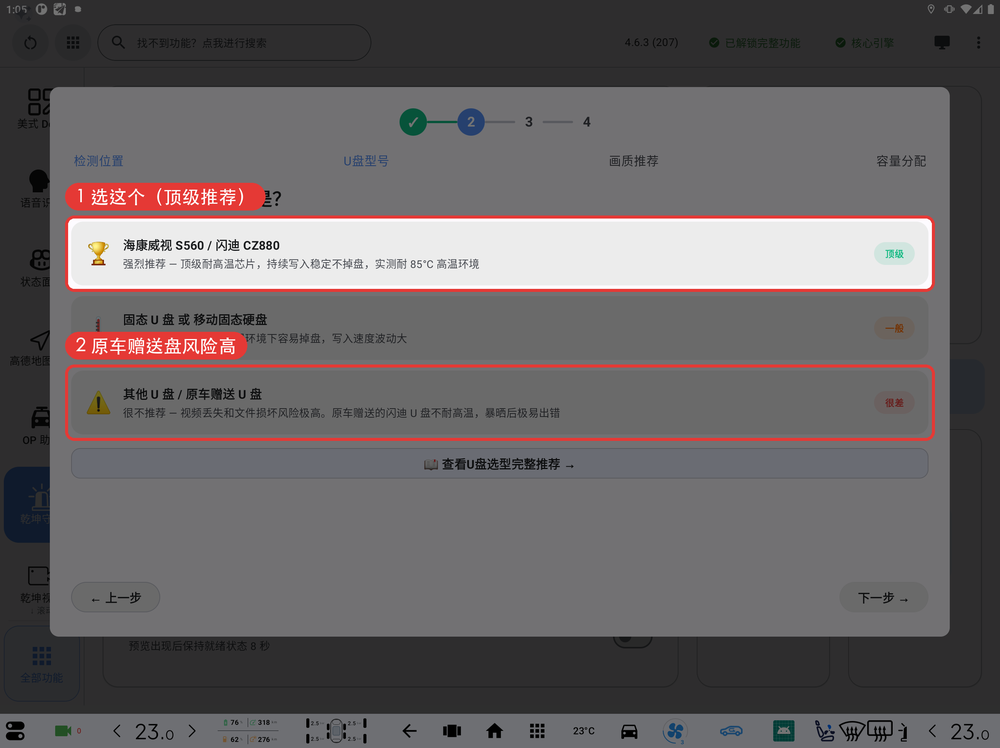The height and width of the screenshot is (748, 1000).
Task: Click the orange 一般 badge
Action: pos(894,328)
